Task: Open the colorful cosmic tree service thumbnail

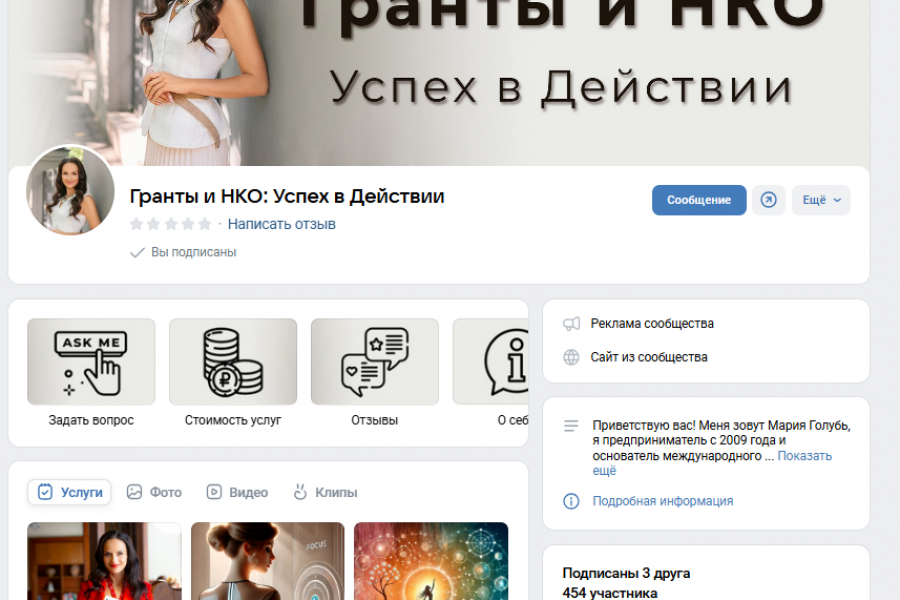Action: [431, 561]
